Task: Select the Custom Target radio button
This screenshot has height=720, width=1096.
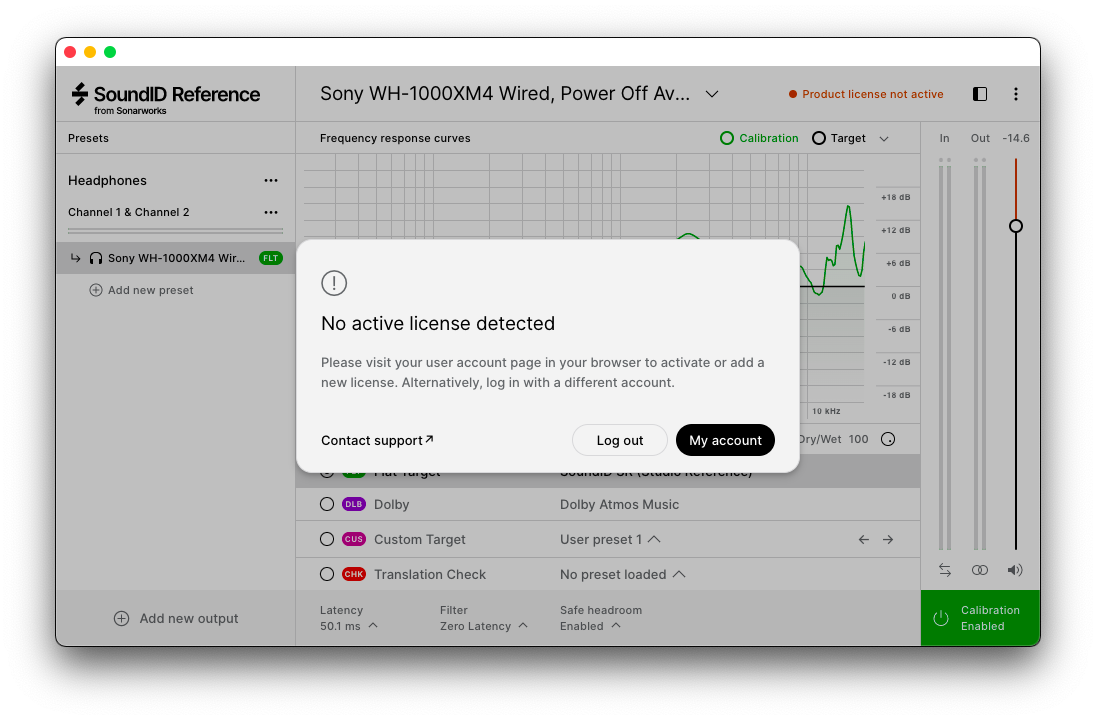Action: coord(326,539)
